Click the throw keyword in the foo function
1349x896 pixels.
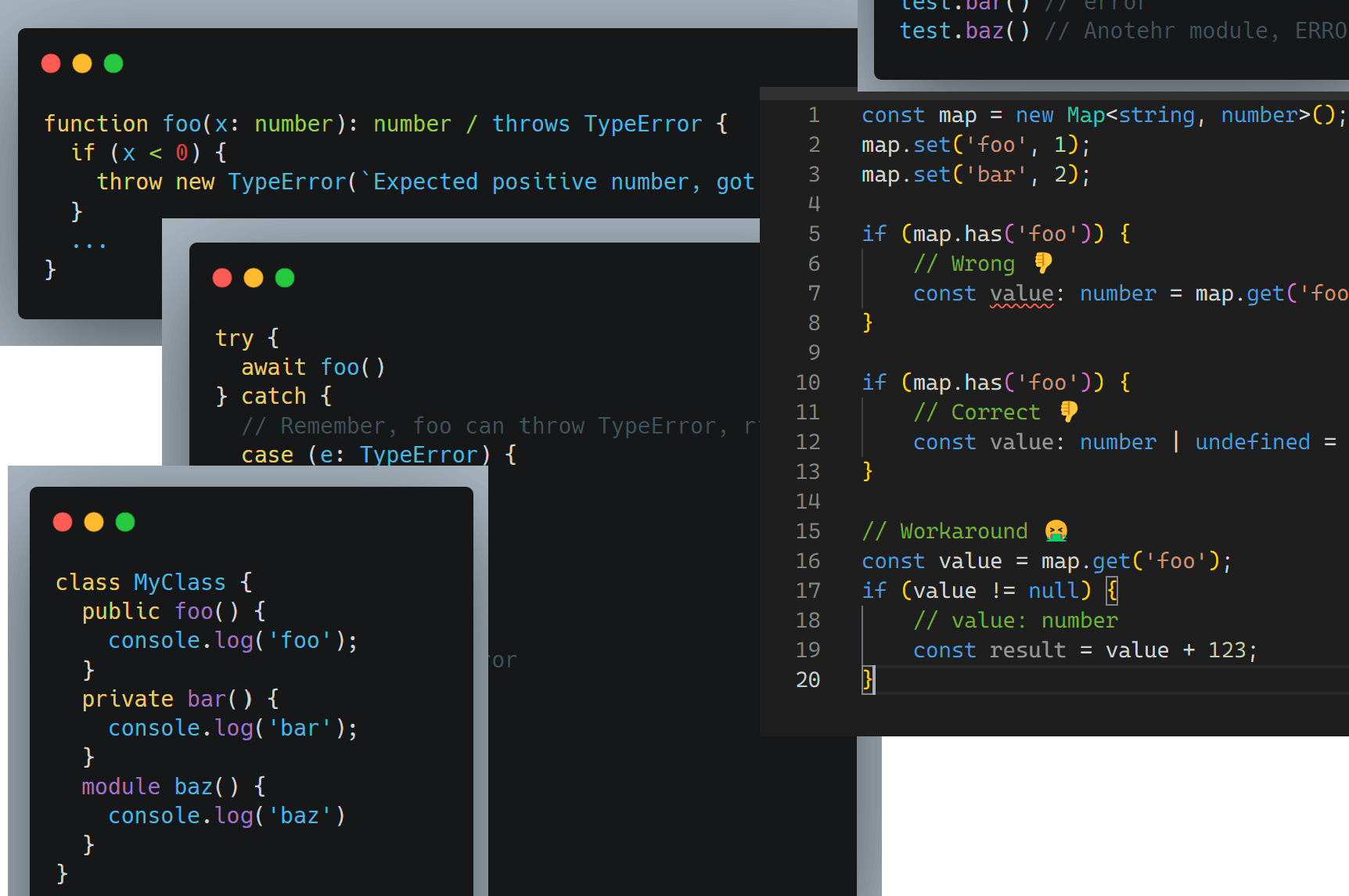tap(129, 182)
